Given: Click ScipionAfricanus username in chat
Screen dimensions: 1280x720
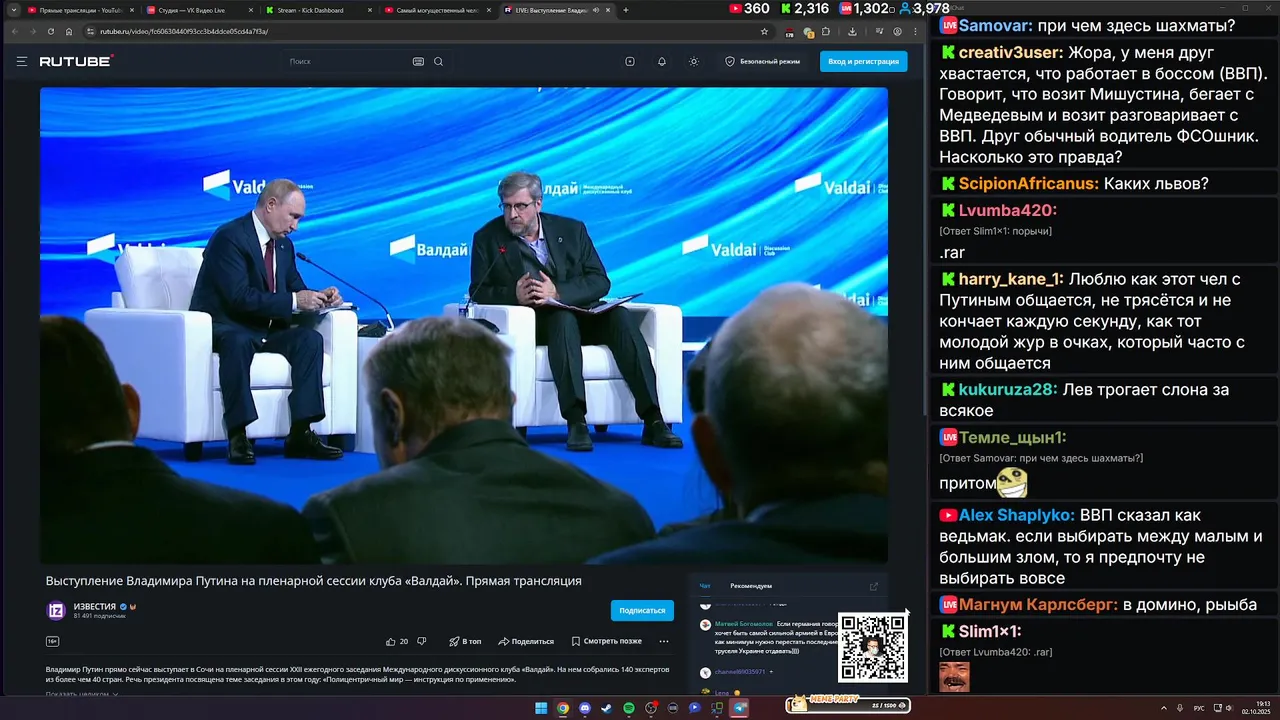Looking at the screenshot, I should [x=1028, y=183].
